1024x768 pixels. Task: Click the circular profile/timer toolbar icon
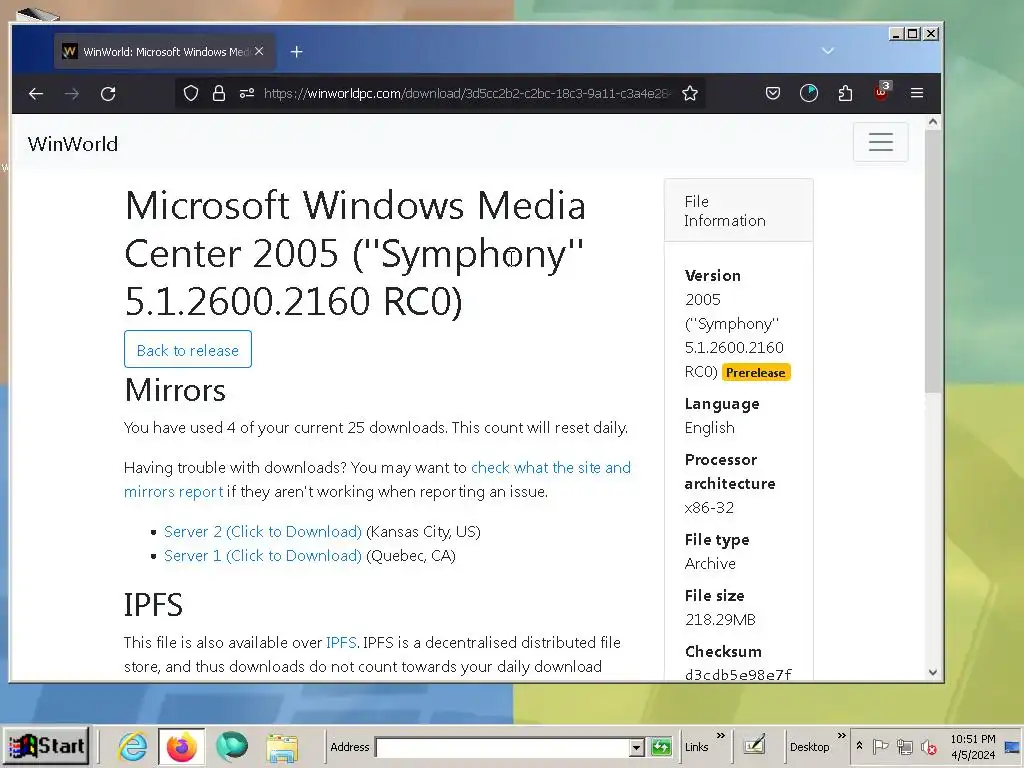808,93
